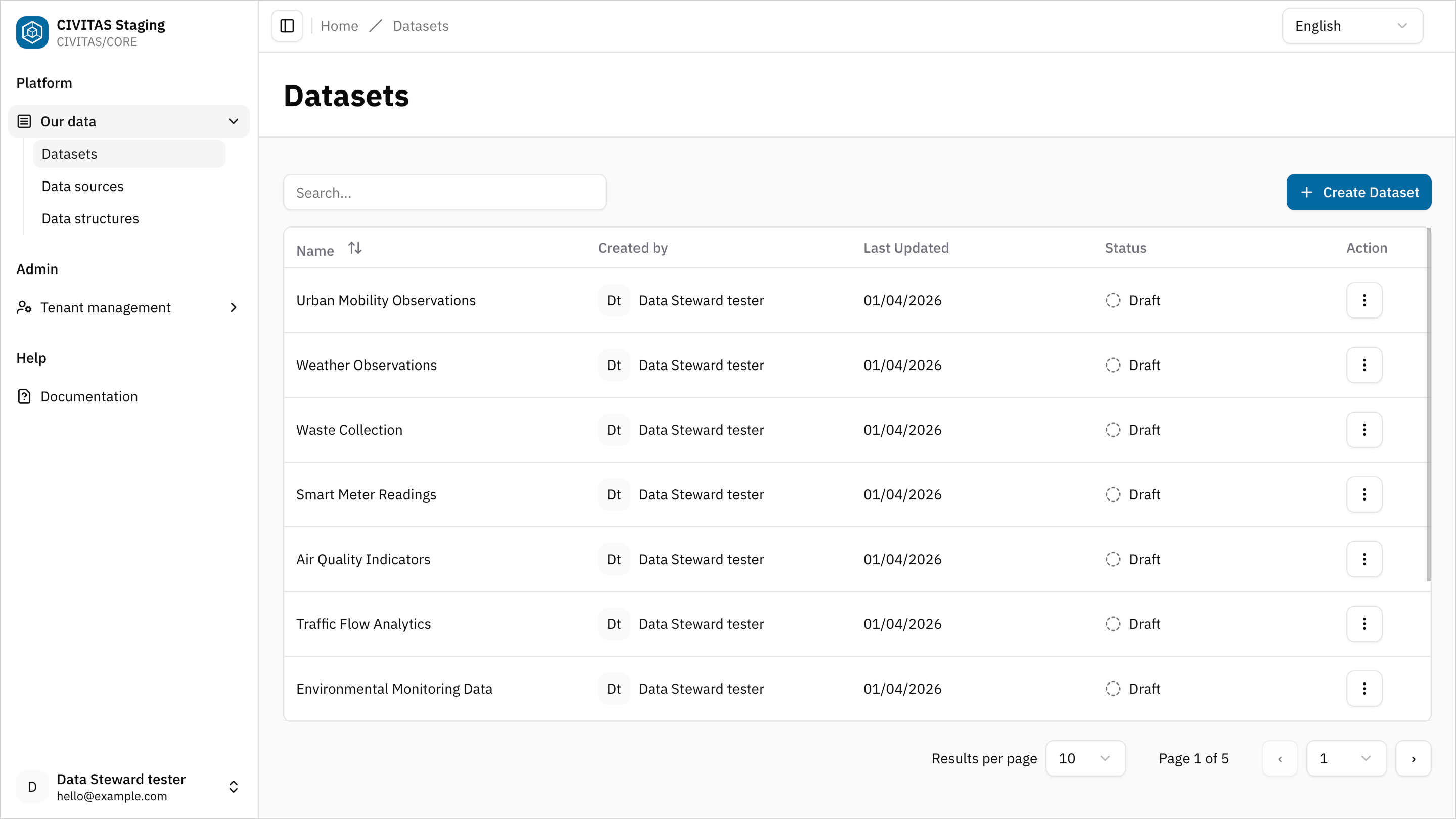Click the Draft status indicator for Smart Meter Readings

[1113, 494]
